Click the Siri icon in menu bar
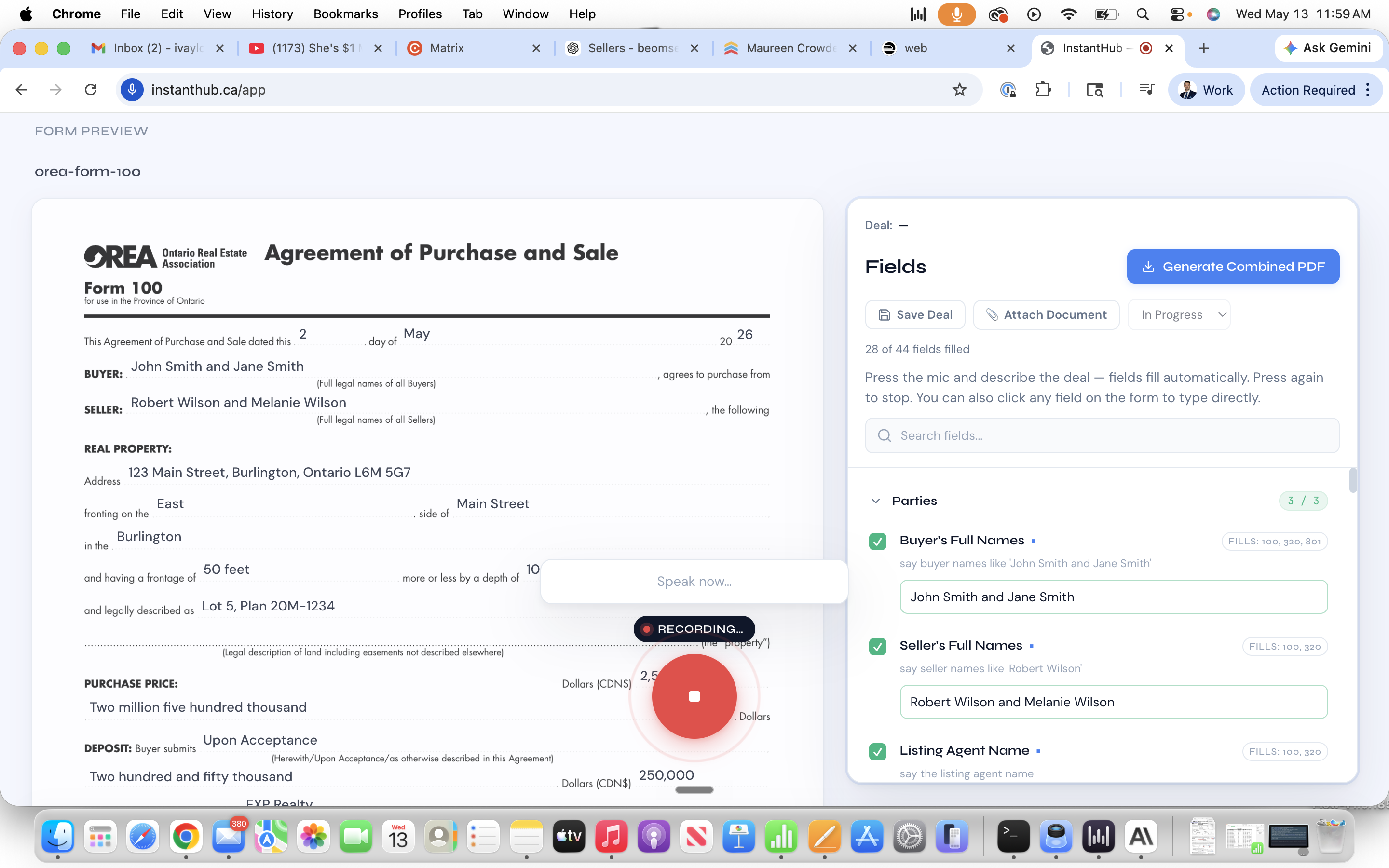Image resolution: width=1389 pixels, height=868 pixels. coord(1213,14)
